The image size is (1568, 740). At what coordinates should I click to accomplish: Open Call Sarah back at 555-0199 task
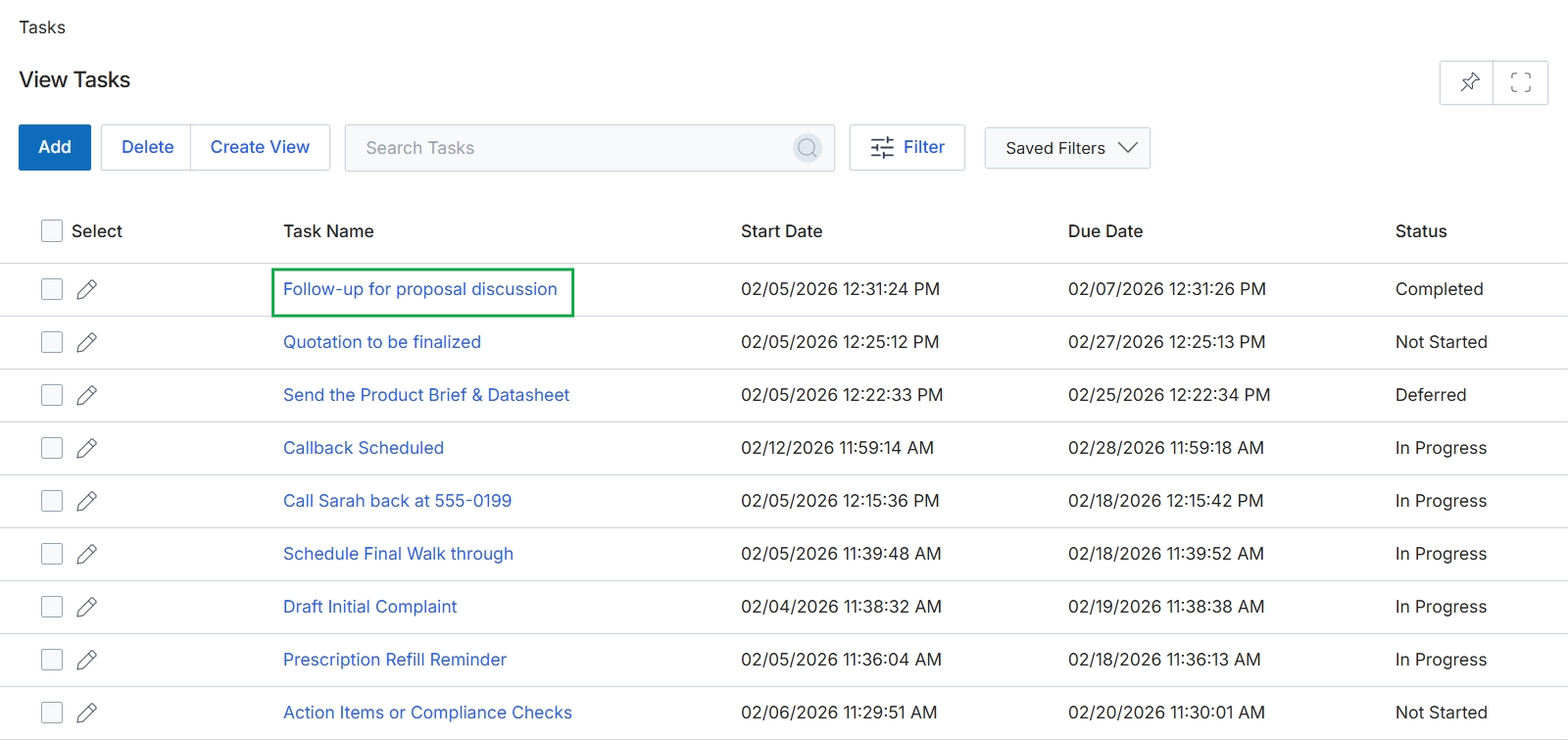[397, 501]
